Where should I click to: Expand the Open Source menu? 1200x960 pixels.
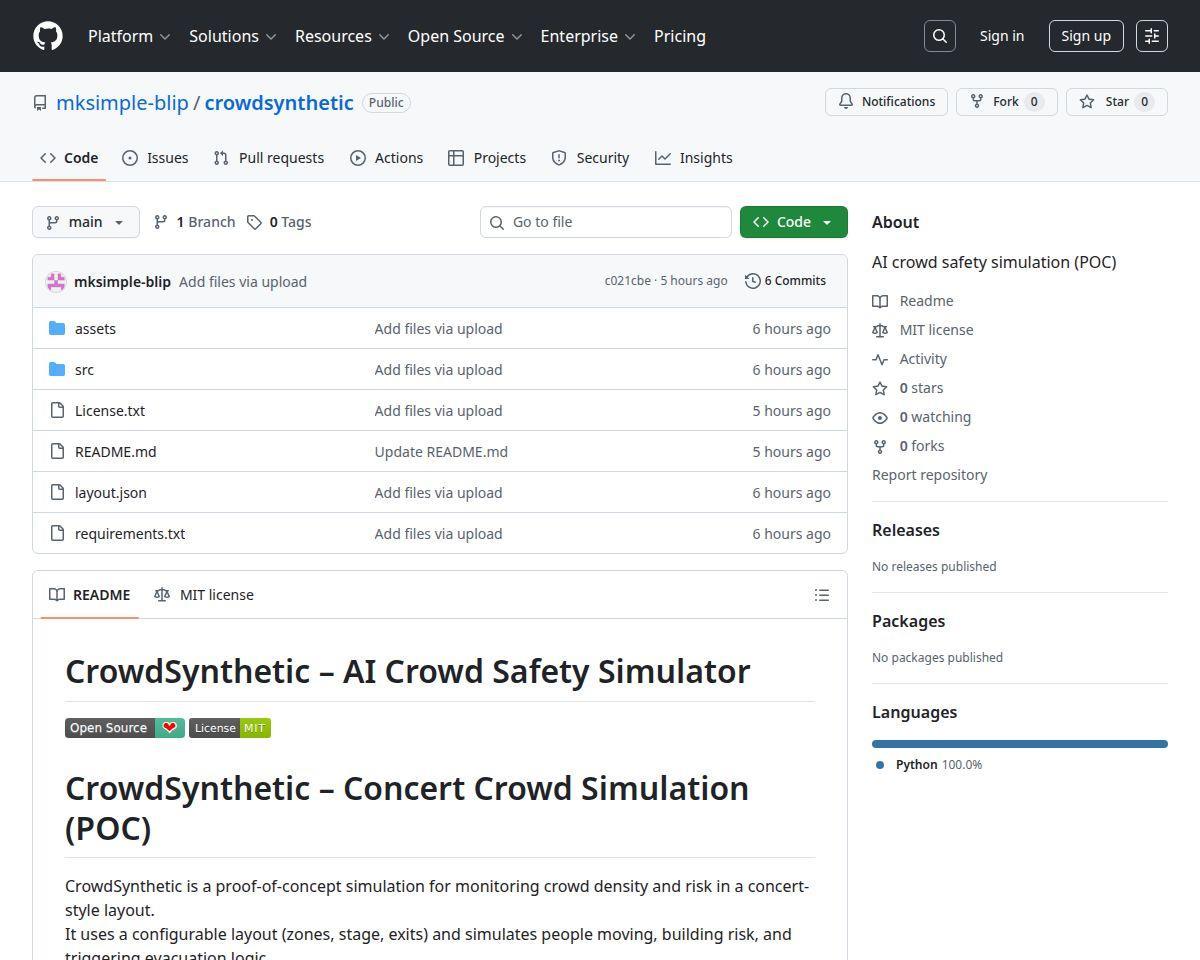coord(465,36)
